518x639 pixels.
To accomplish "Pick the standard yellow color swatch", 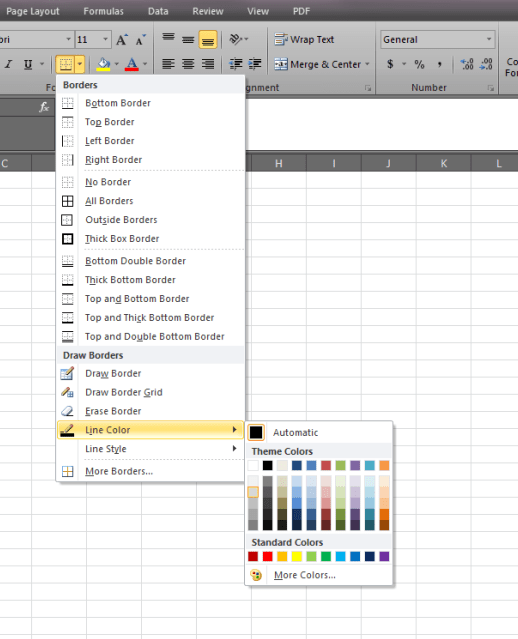I will tap(297, 556).
